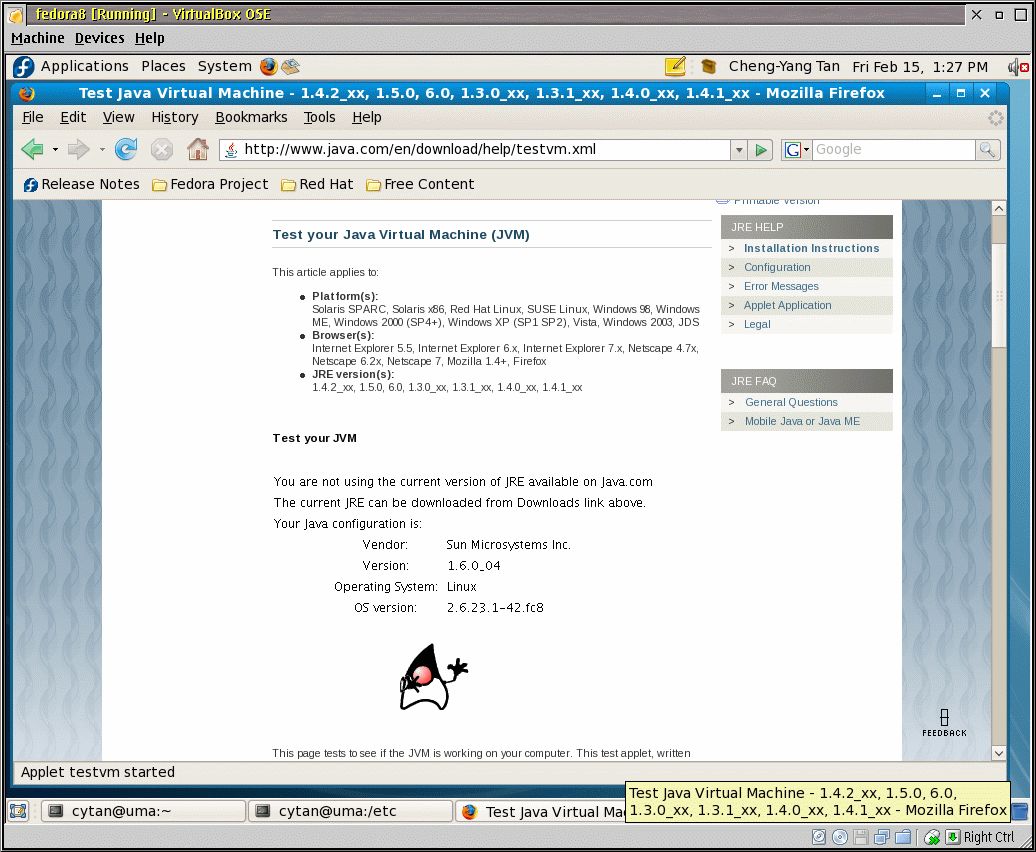The image size is (1036, 852).
Task: Click the sticky notes panel icon
Action: click(675, 66)
